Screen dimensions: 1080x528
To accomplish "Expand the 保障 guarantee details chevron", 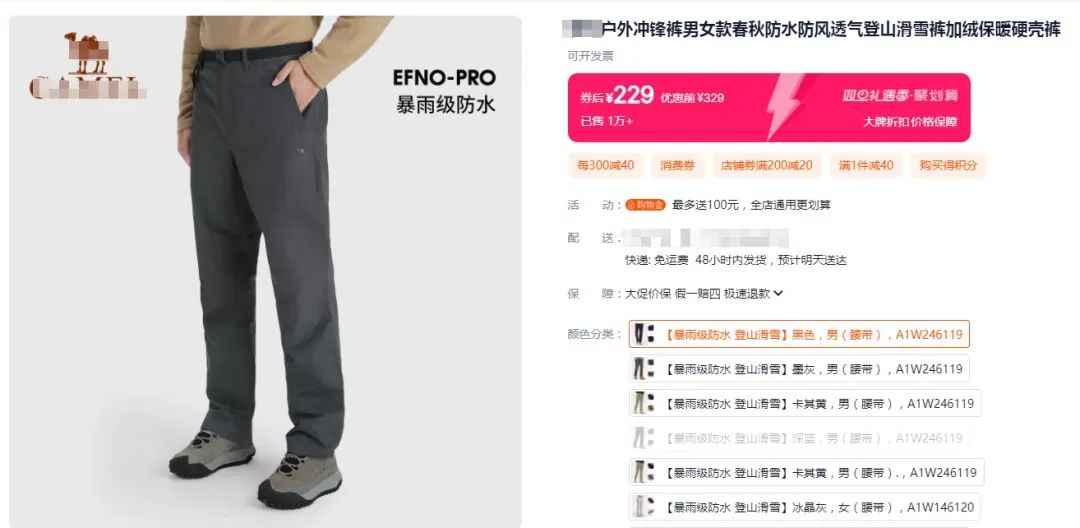I will coord(778,293).
